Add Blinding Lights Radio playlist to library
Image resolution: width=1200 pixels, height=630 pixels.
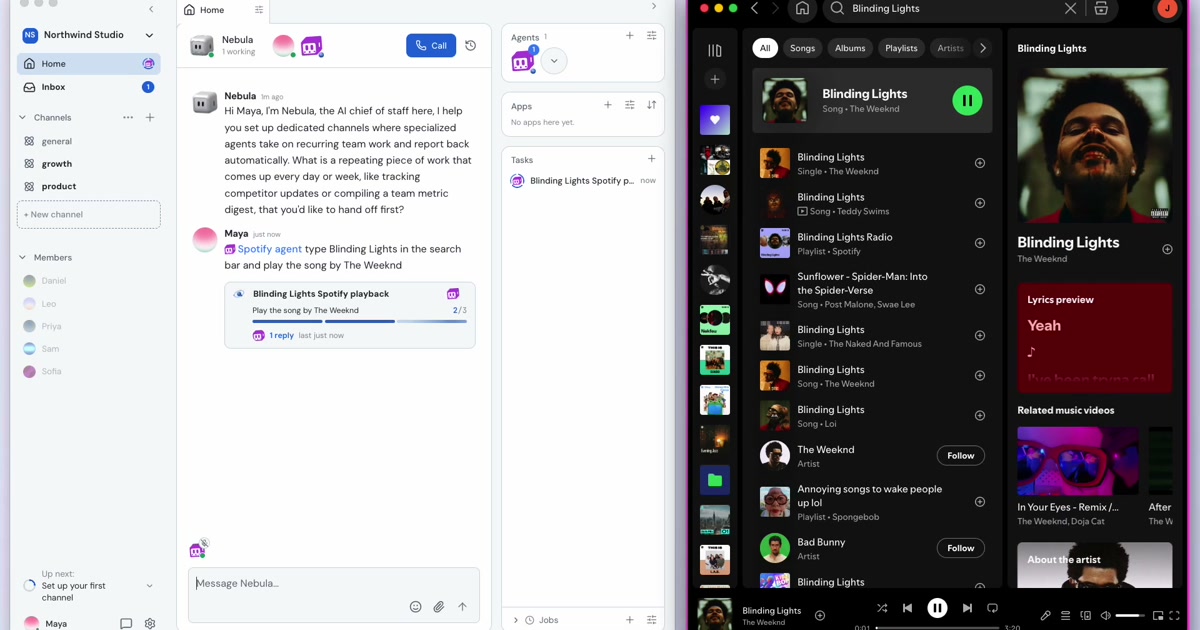(x=980, y=243)
